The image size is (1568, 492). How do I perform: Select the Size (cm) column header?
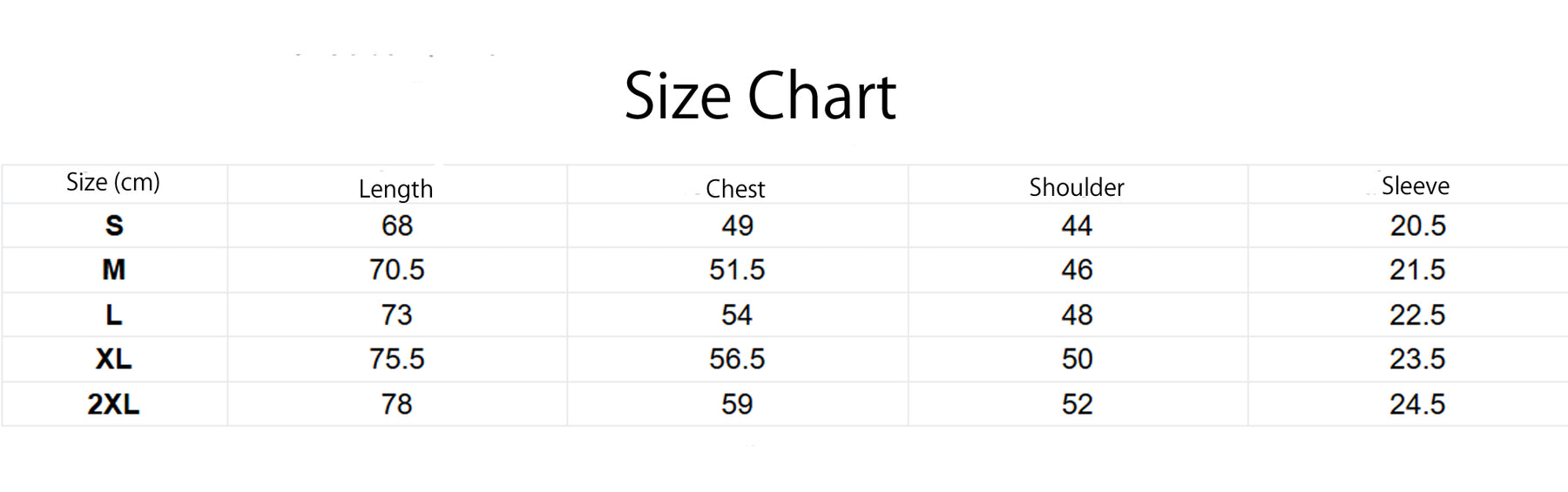point(113,182)
